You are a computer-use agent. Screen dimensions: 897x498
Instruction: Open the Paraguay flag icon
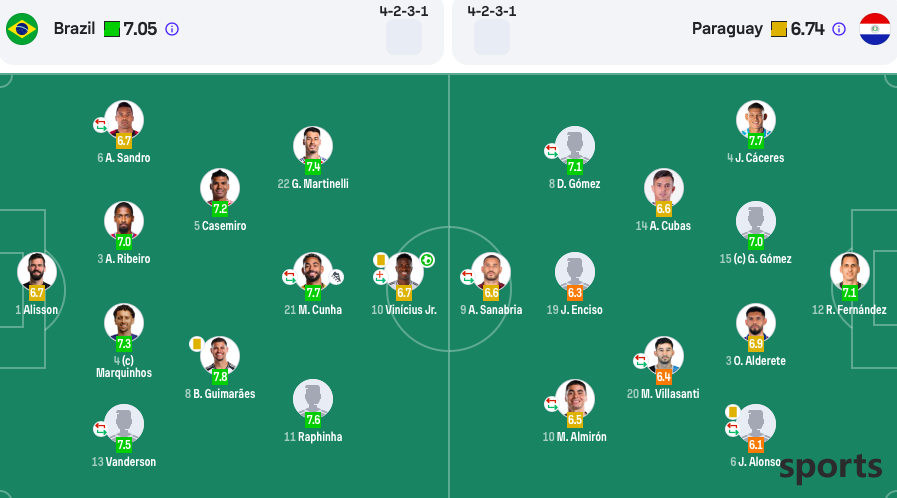point(875,29)
